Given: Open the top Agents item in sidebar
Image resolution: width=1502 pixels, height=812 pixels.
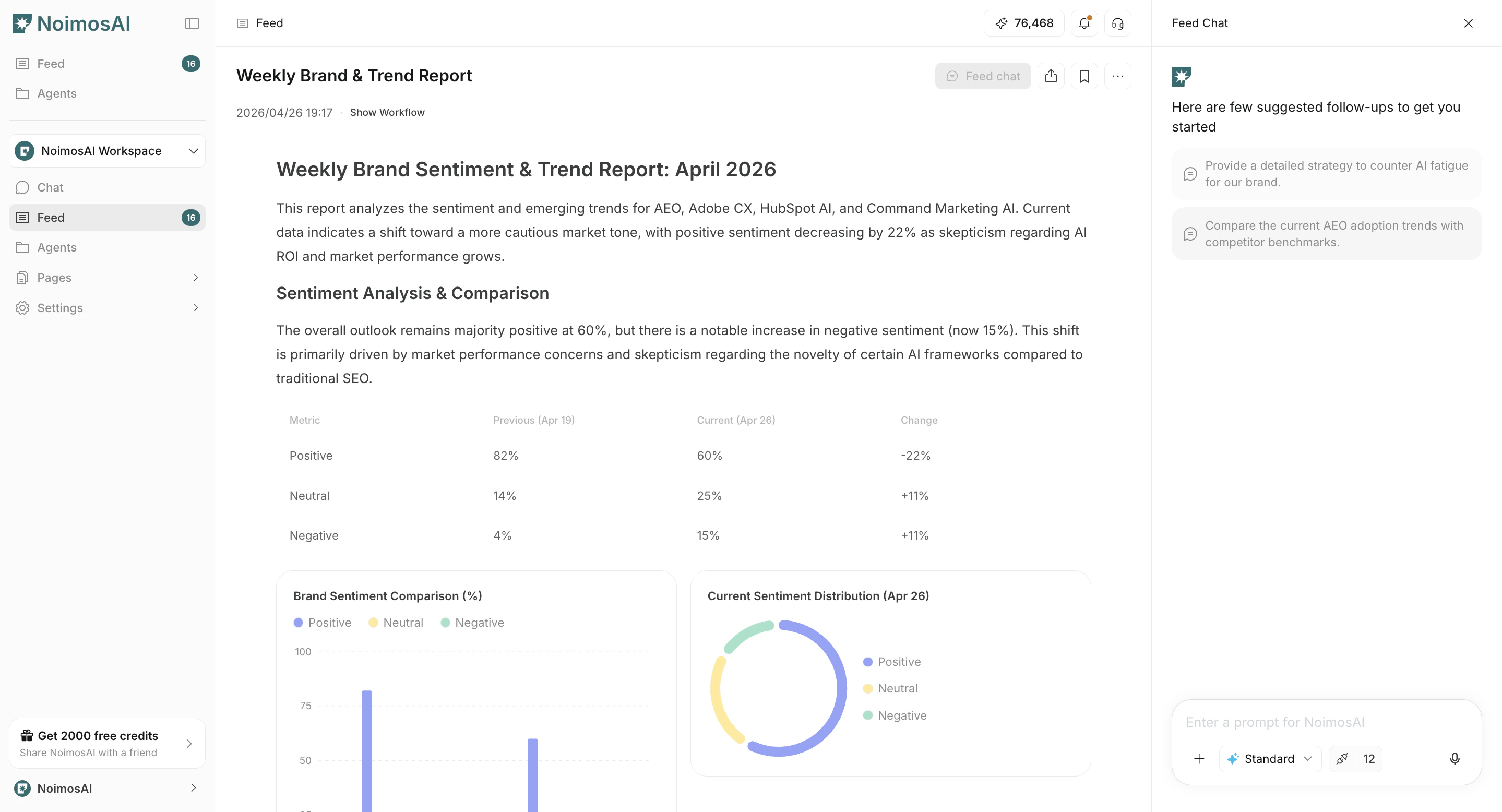Looking at the screenshot, I should [108, 93].
